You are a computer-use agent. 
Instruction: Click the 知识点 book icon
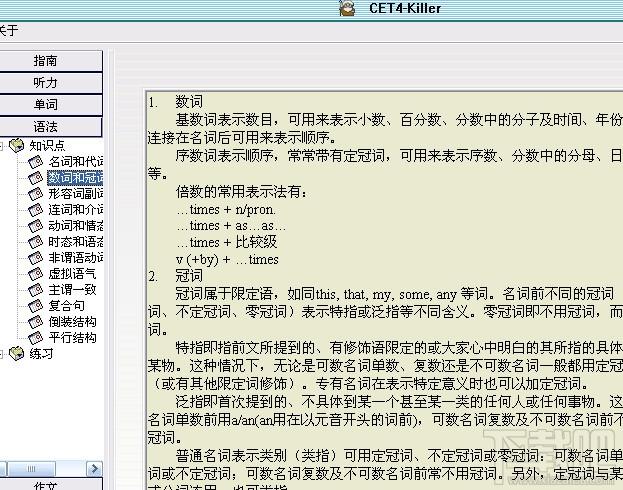(x=17, y=145)
